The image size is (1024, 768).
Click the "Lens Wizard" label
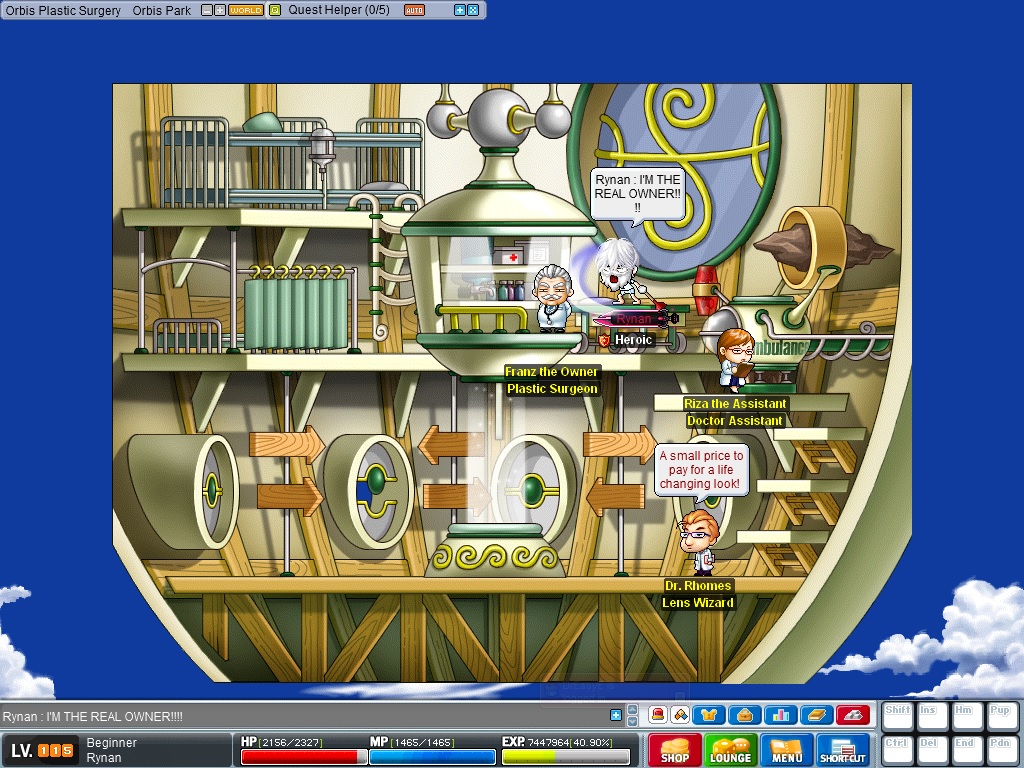click(698, 602)
